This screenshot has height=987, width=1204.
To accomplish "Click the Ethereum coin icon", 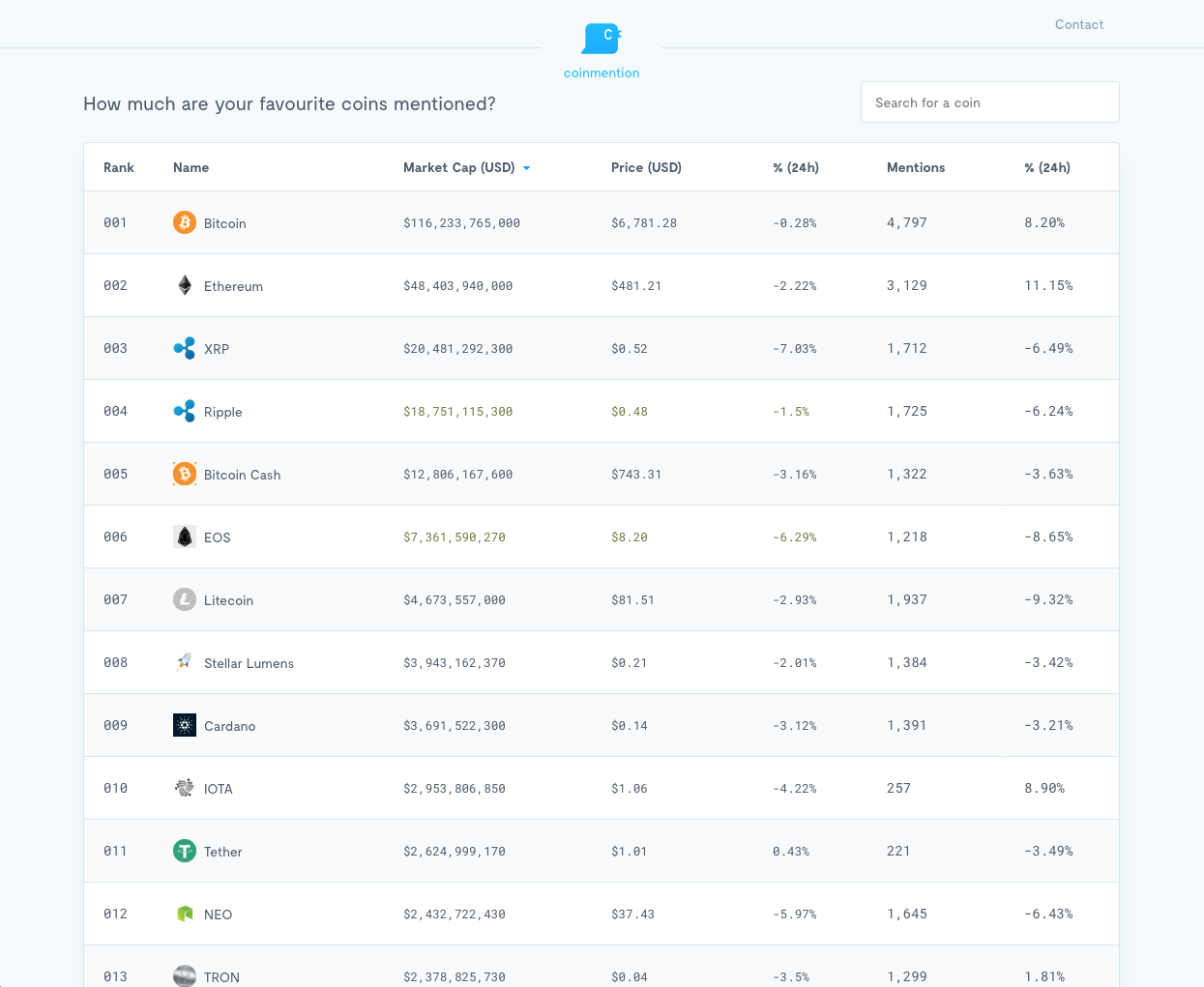I will (185, 284).
